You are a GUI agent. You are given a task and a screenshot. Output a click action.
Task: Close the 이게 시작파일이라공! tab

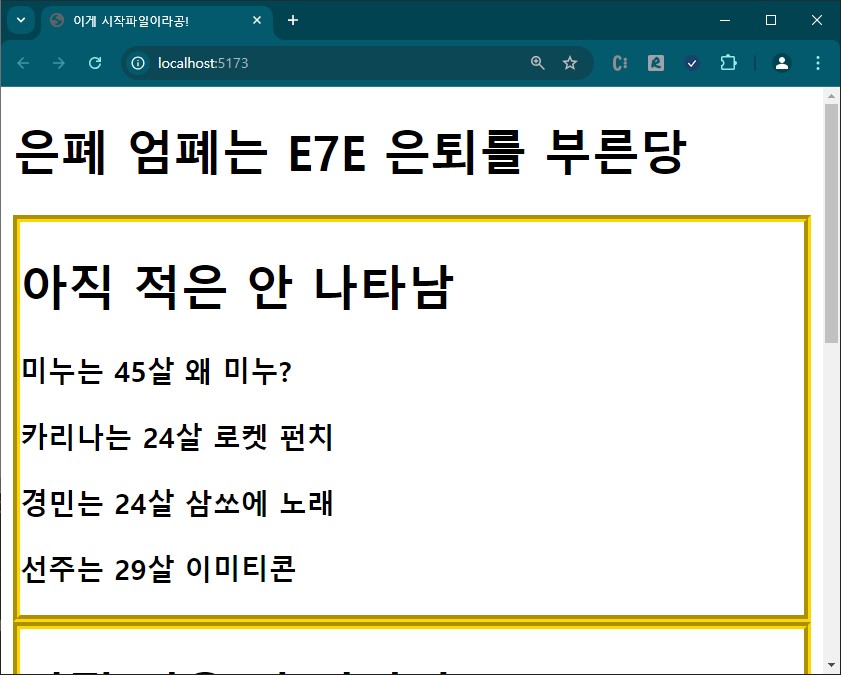pos(257,20)
